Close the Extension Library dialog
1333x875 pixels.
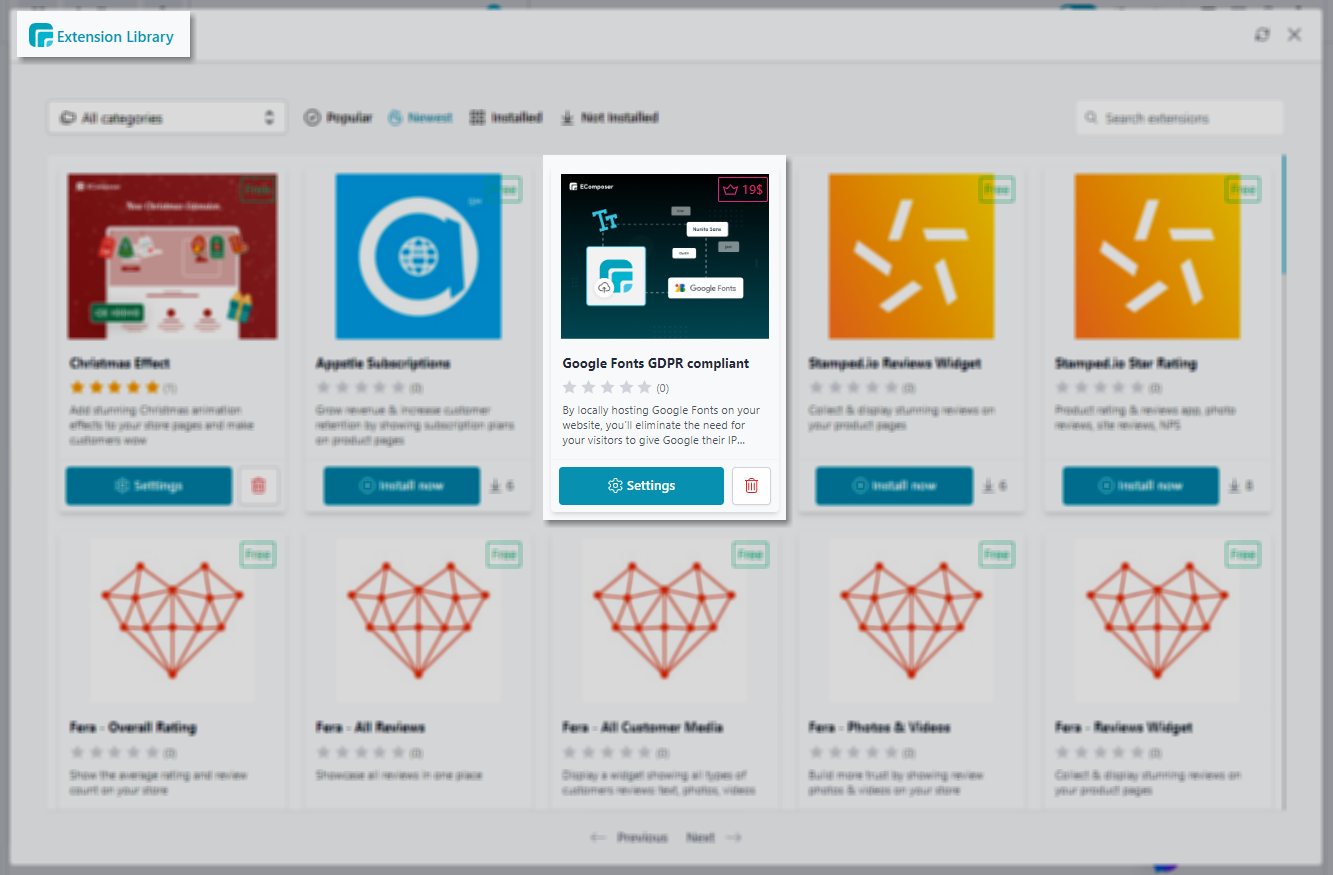[x=1294, y=35]
